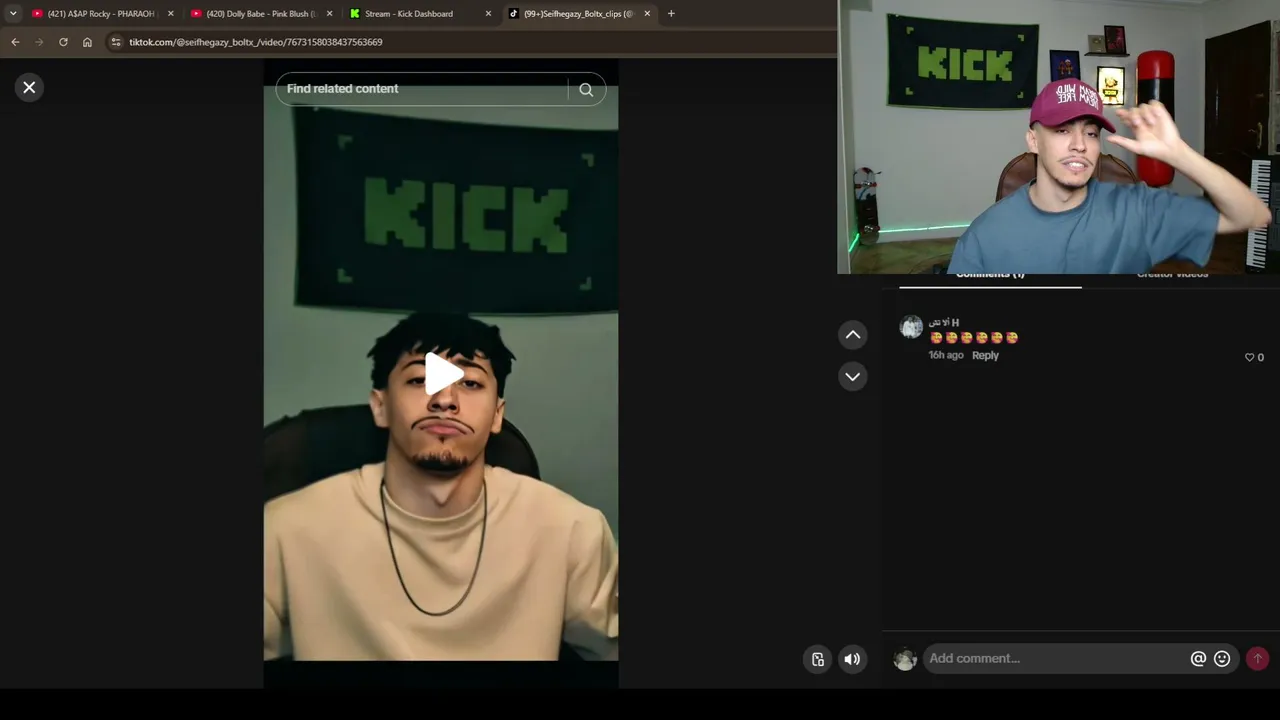Viewport: 1280px width, 720px height.
Task: Like the comment using the heart icon
Action: pyautogui.click(x=1249, y=357)
